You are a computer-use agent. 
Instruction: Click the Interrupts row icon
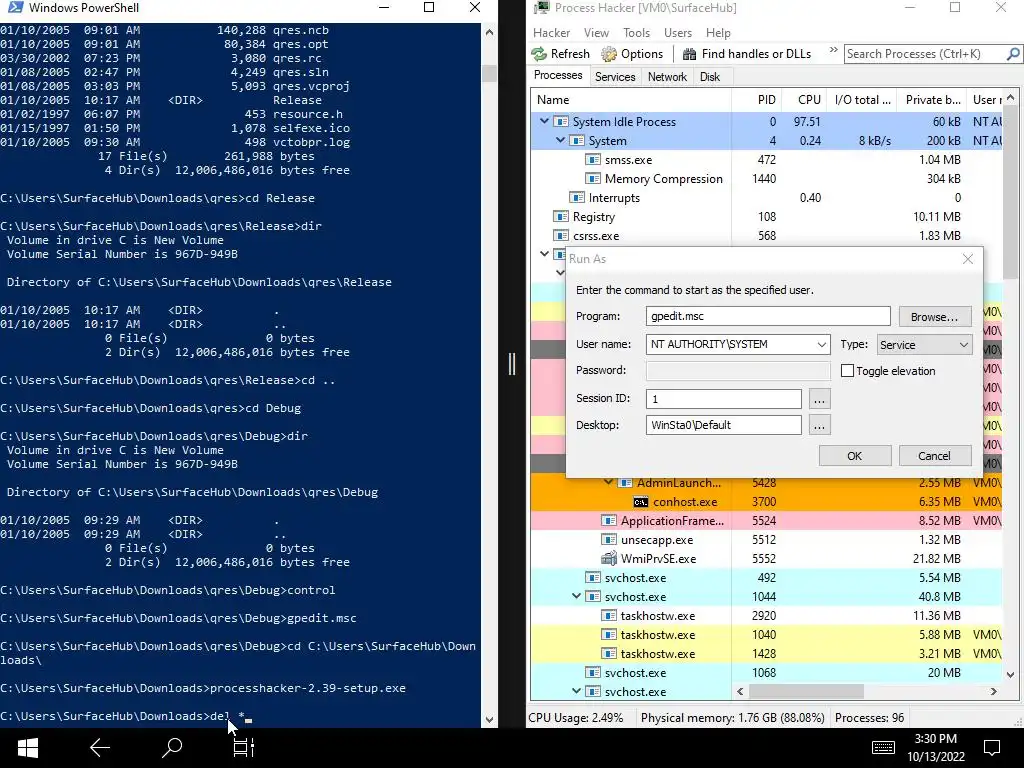(577, 198)
